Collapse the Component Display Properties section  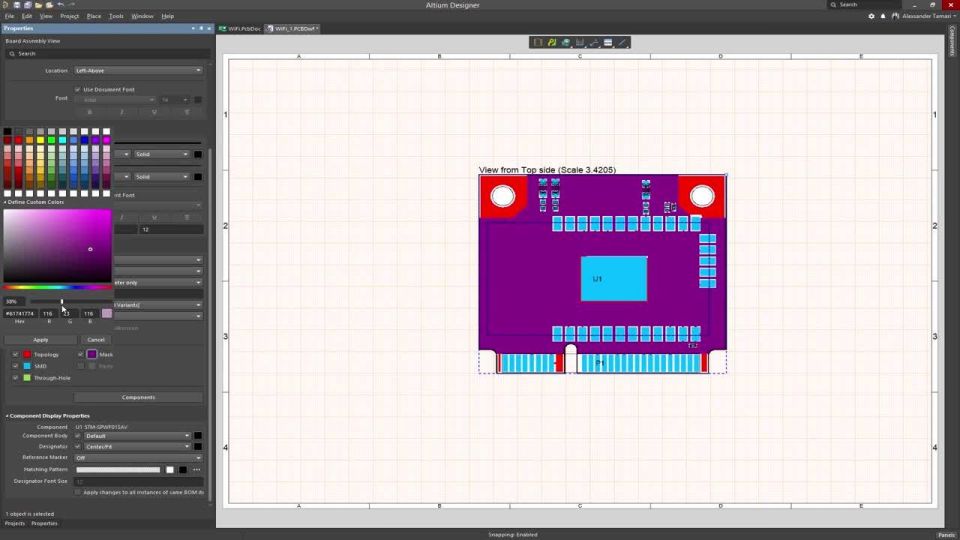(7, 416)
